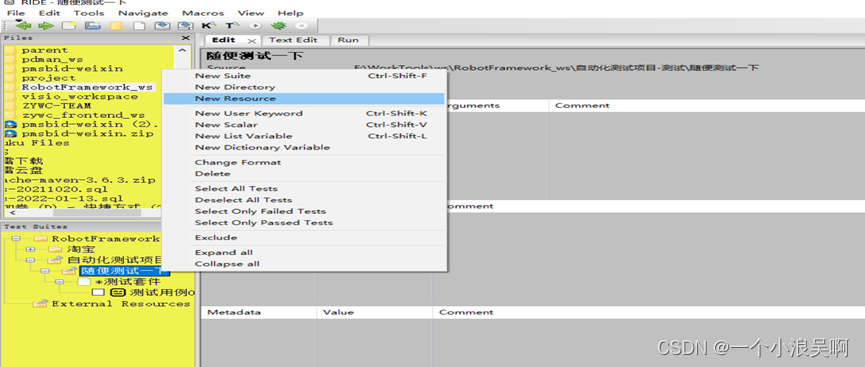Open test search with T icon
This screenshot has width=865, height=367.
232,25
